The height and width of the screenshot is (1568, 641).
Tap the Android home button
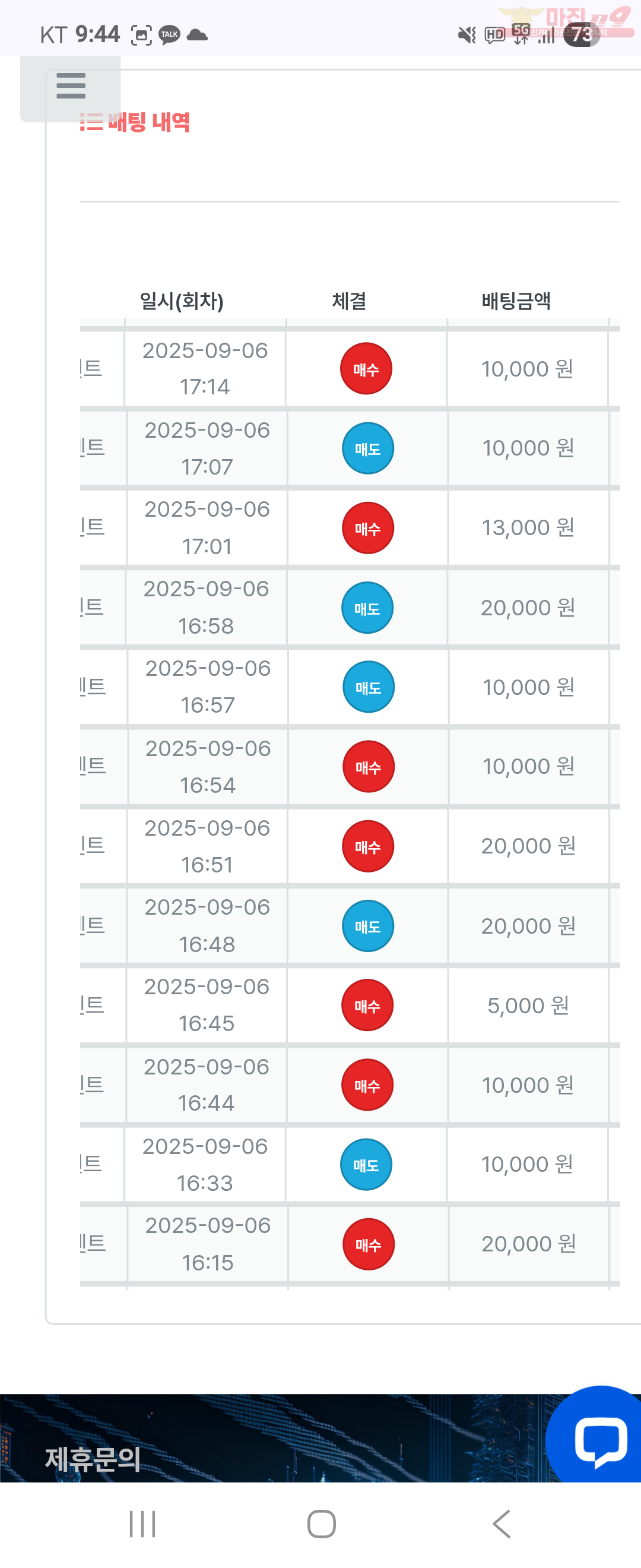click(321, 1524)
